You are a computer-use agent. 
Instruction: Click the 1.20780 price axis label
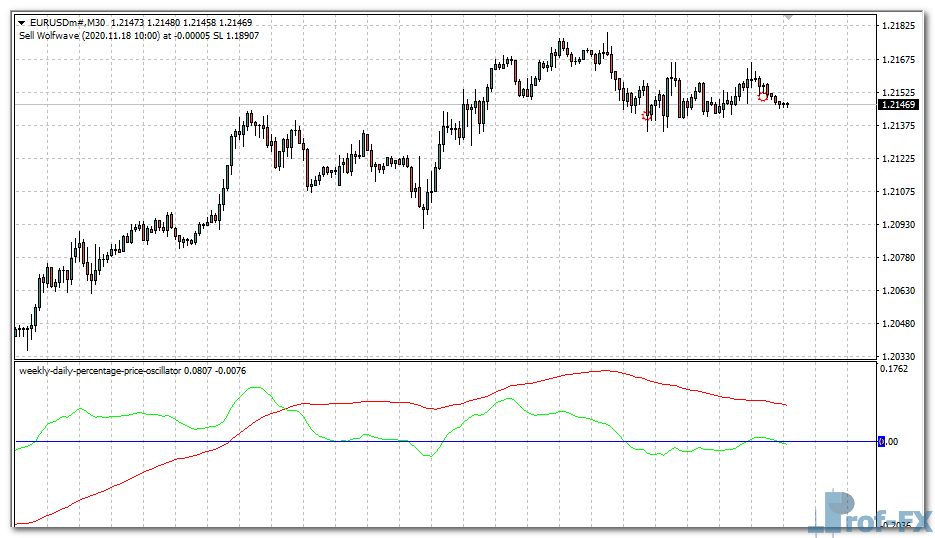pos(900,258)
